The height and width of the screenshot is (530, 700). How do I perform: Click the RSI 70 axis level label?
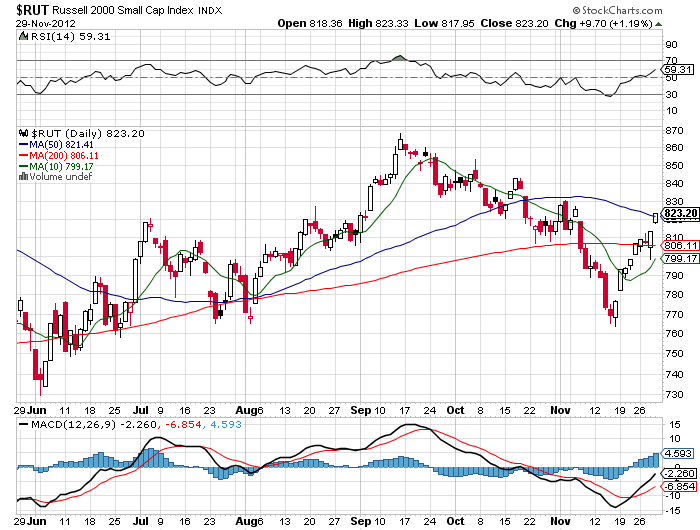pyautogui.click(x=671, y=60)
